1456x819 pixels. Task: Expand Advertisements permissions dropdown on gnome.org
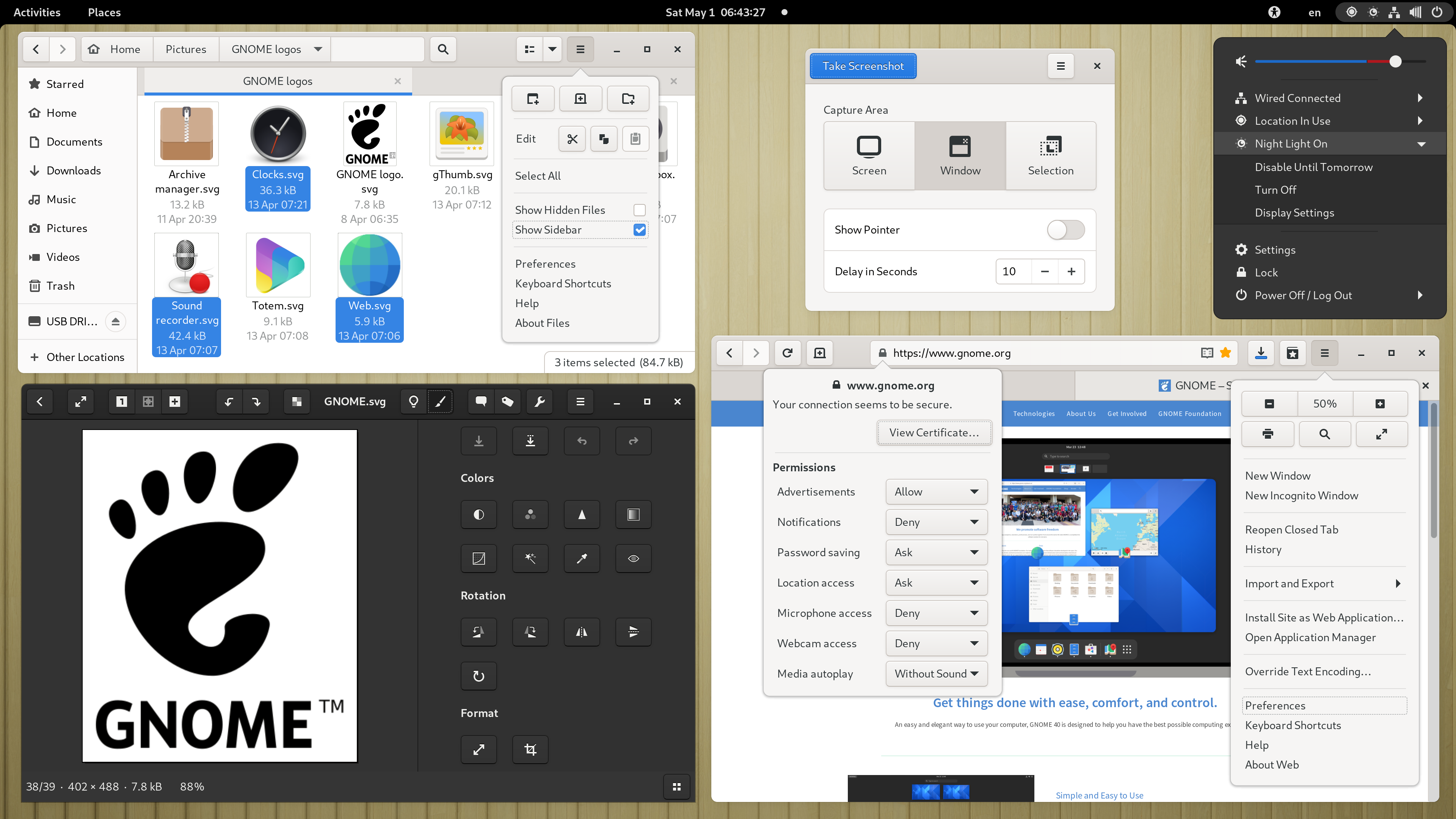tap(935, 491)
